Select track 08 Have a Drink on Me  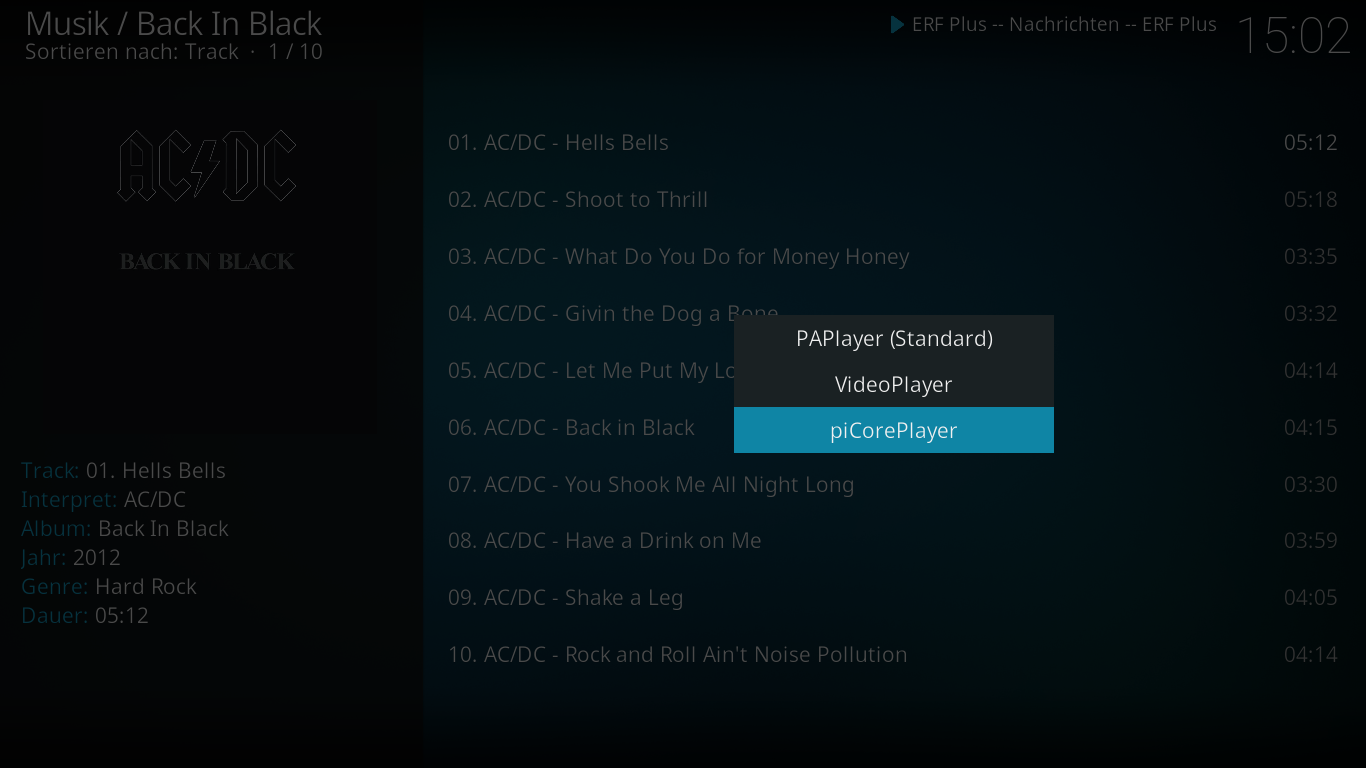click(893, 541)
